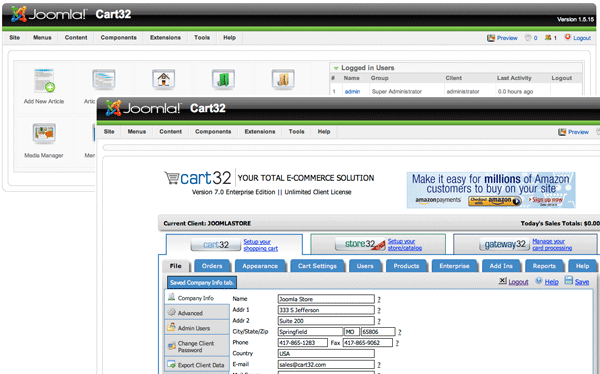Click help question mark next to E-mail field
600x374 pixels.
pyautogui.click(x=379, y=365)
